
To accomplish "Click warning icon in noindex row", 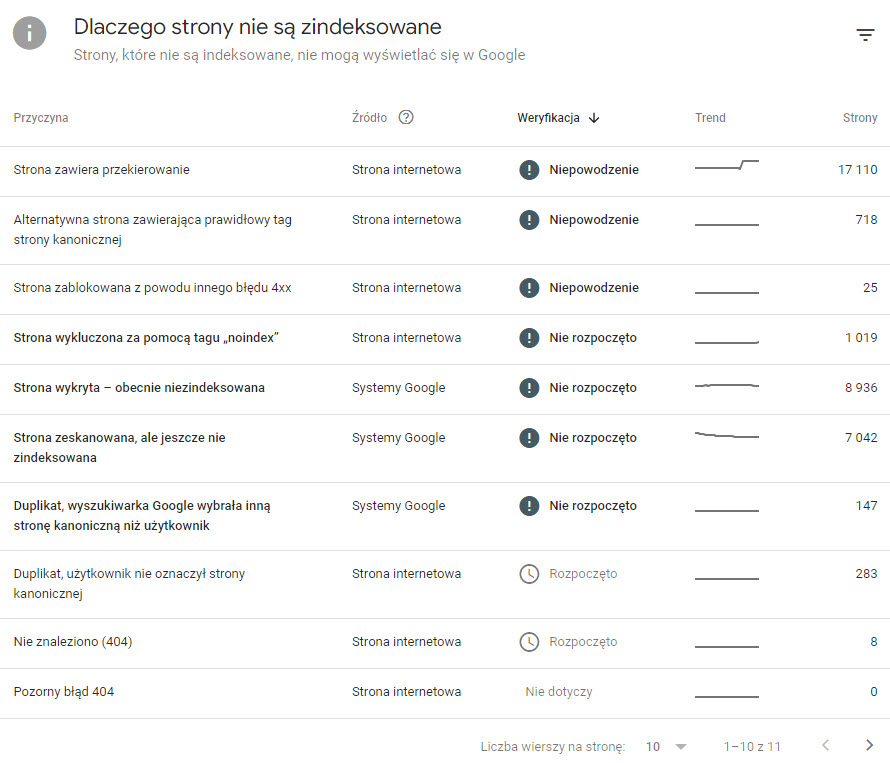I will click(x=529, y=338).
